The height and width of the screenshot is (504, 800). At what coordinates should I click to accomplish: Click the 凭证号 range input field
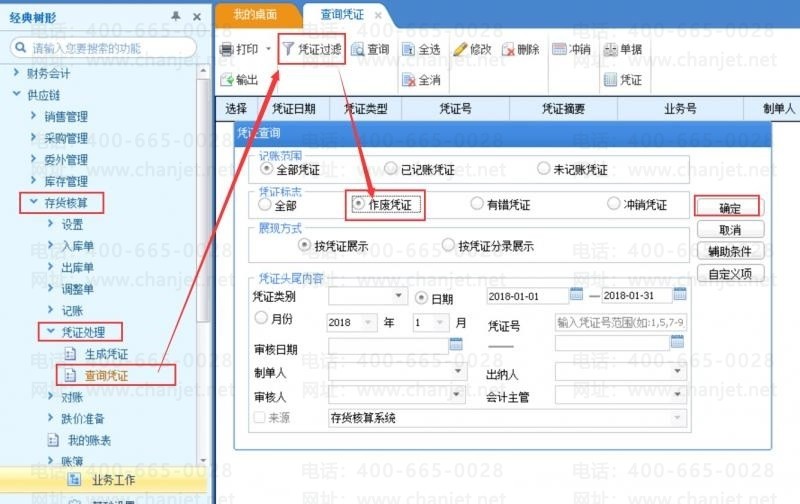coord(620,322)
